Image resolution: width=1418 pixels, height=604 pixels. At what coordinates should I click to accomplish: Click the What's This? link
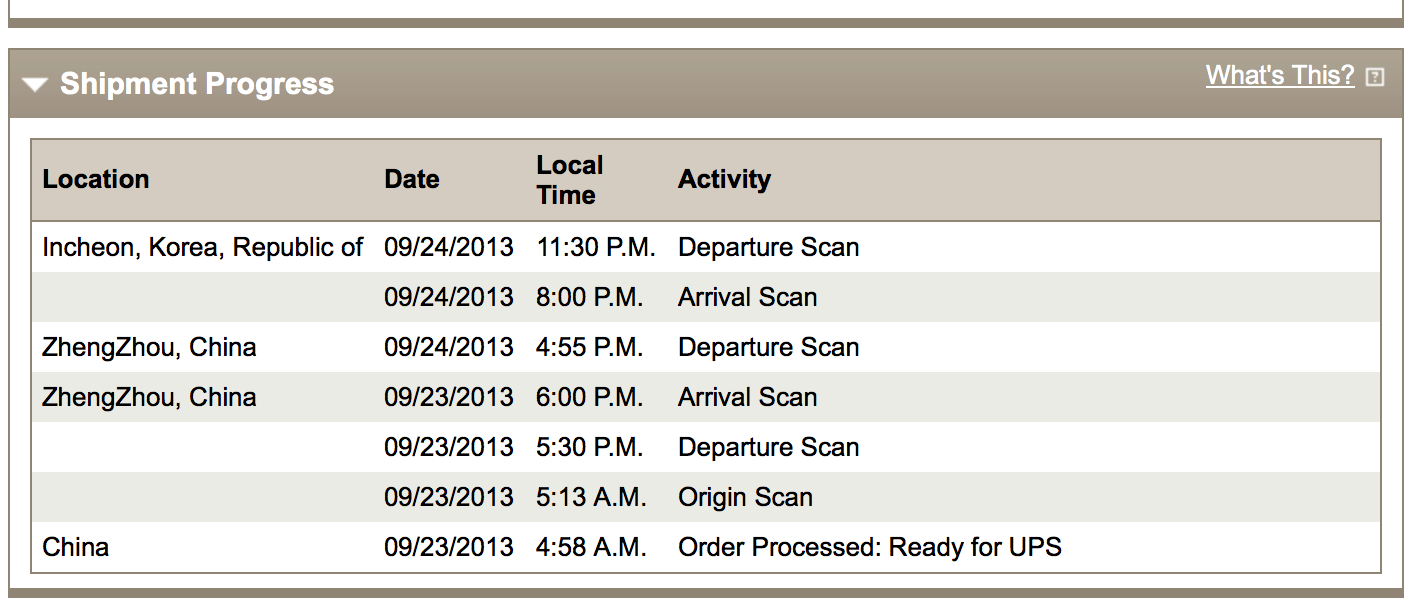coord(1279,75)
